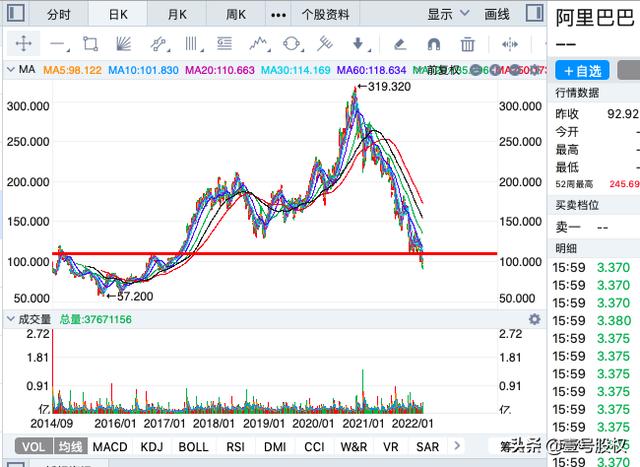The image size is (640, 467).
Task: Select the Andrews pitchfork tool
Action: click(x=325, y=44)
